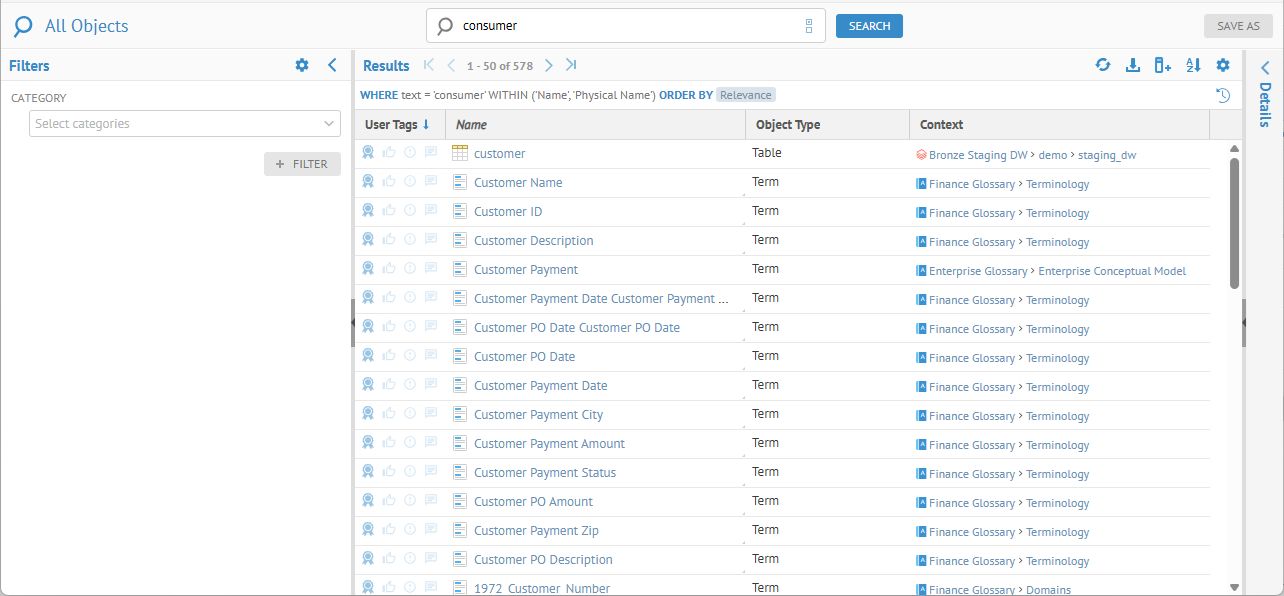
Task: Open the A-Z sort options icon
Action: 1192,65
